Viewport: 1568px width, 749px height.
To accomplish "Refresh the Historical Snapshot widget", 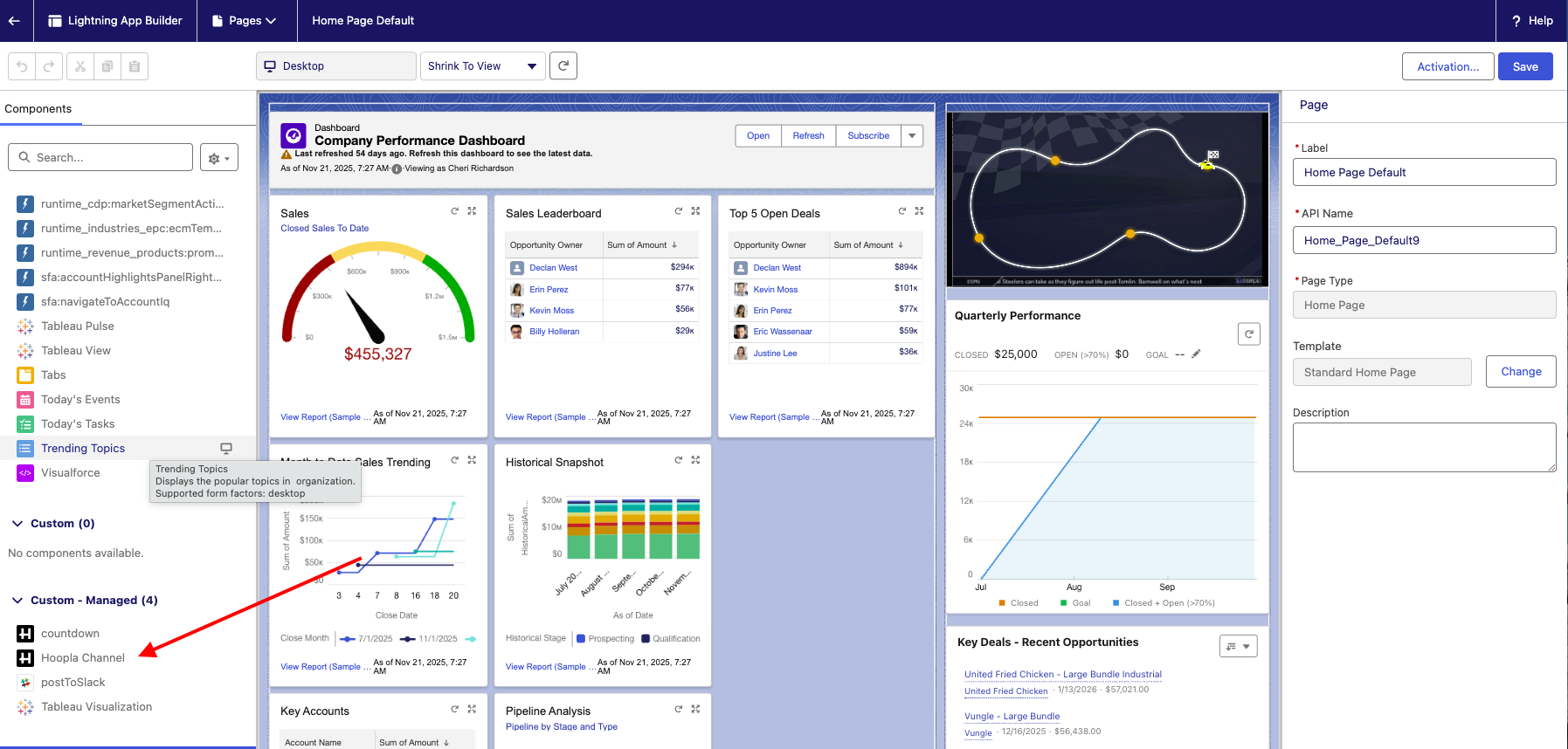I will pos(678,460).
